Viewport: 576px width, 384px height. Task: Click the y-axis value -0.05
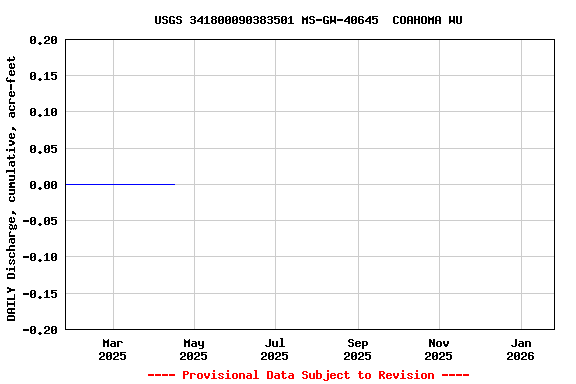pyautogui.click(x=40, y=221)
